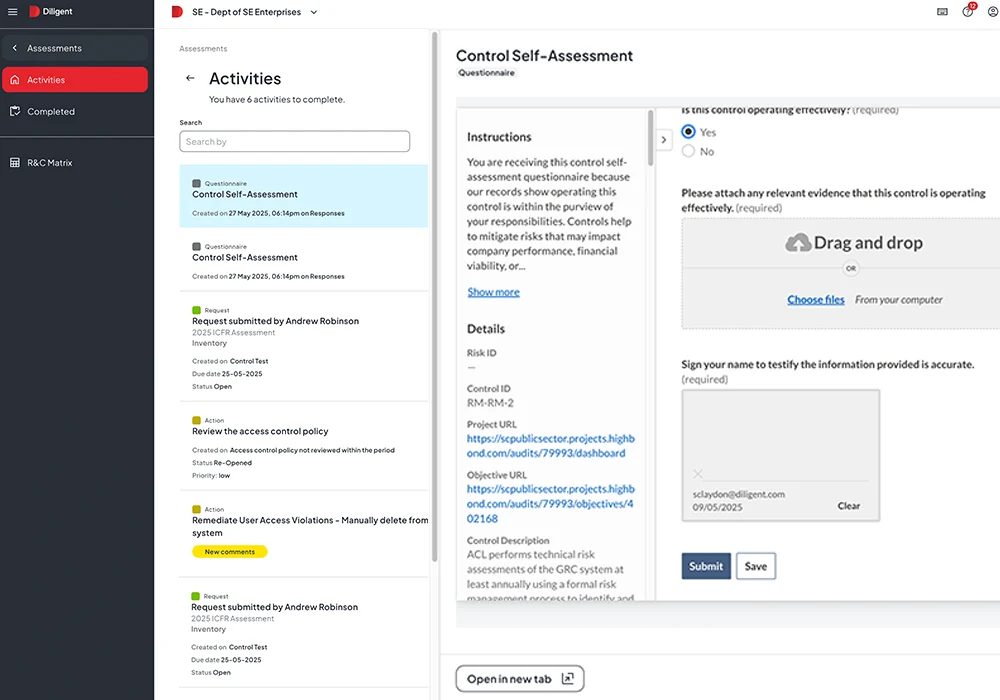
Task: Navigate back via the Assessments breadcrumb
Action: tap(202, 48)
